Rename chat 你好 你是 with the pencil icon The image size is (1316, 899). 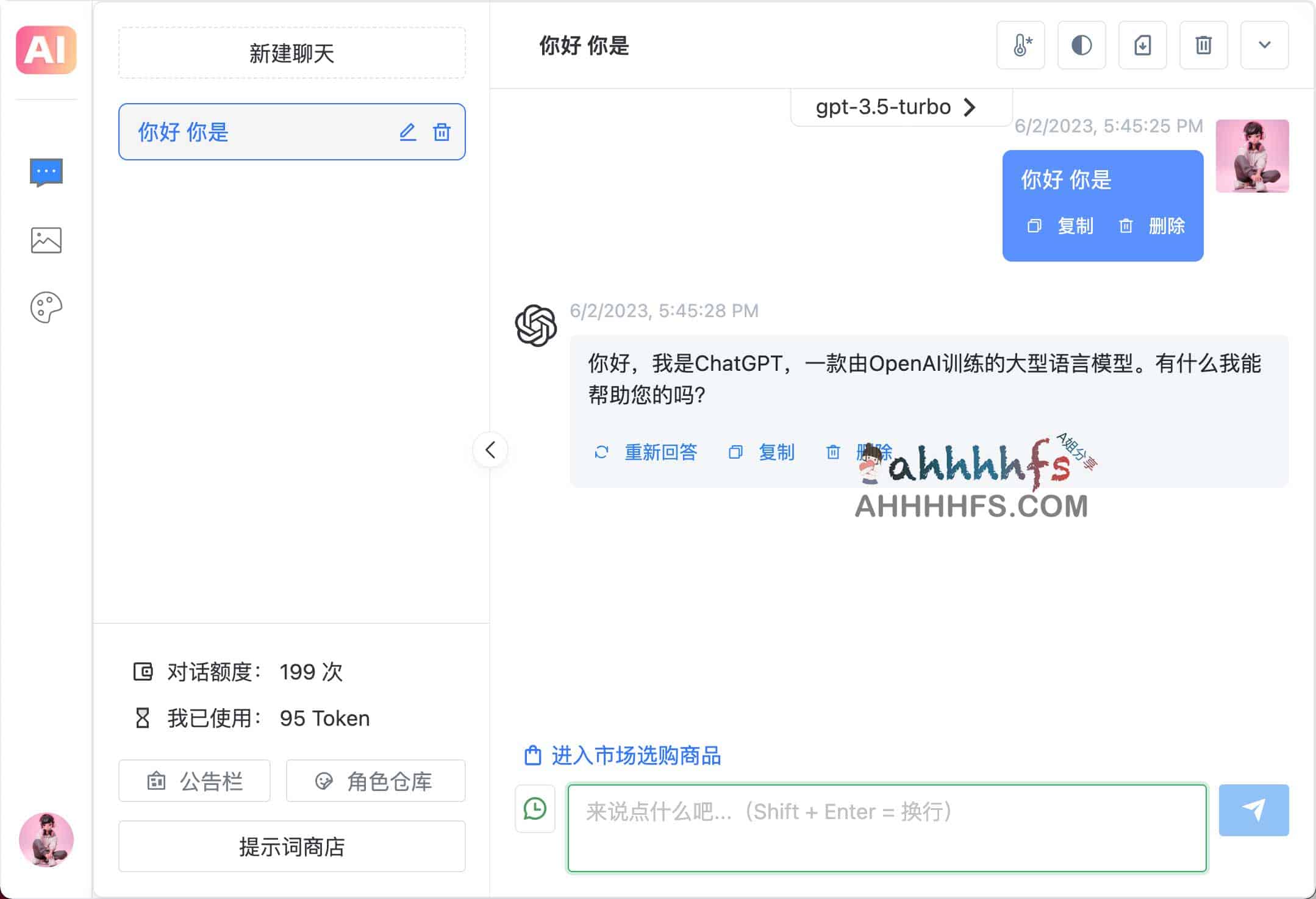click(407, 132)
